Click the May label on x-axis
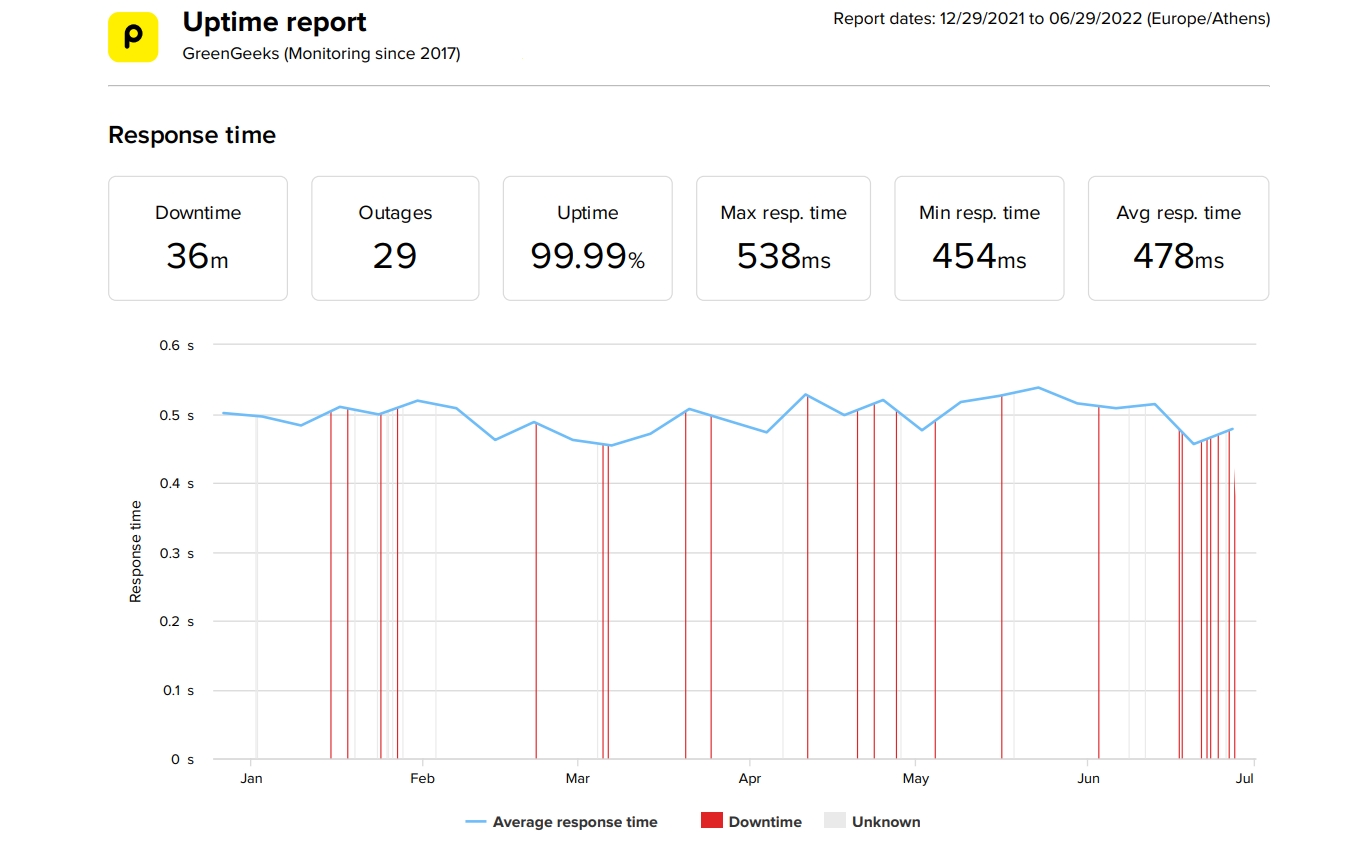 point(915,778)
